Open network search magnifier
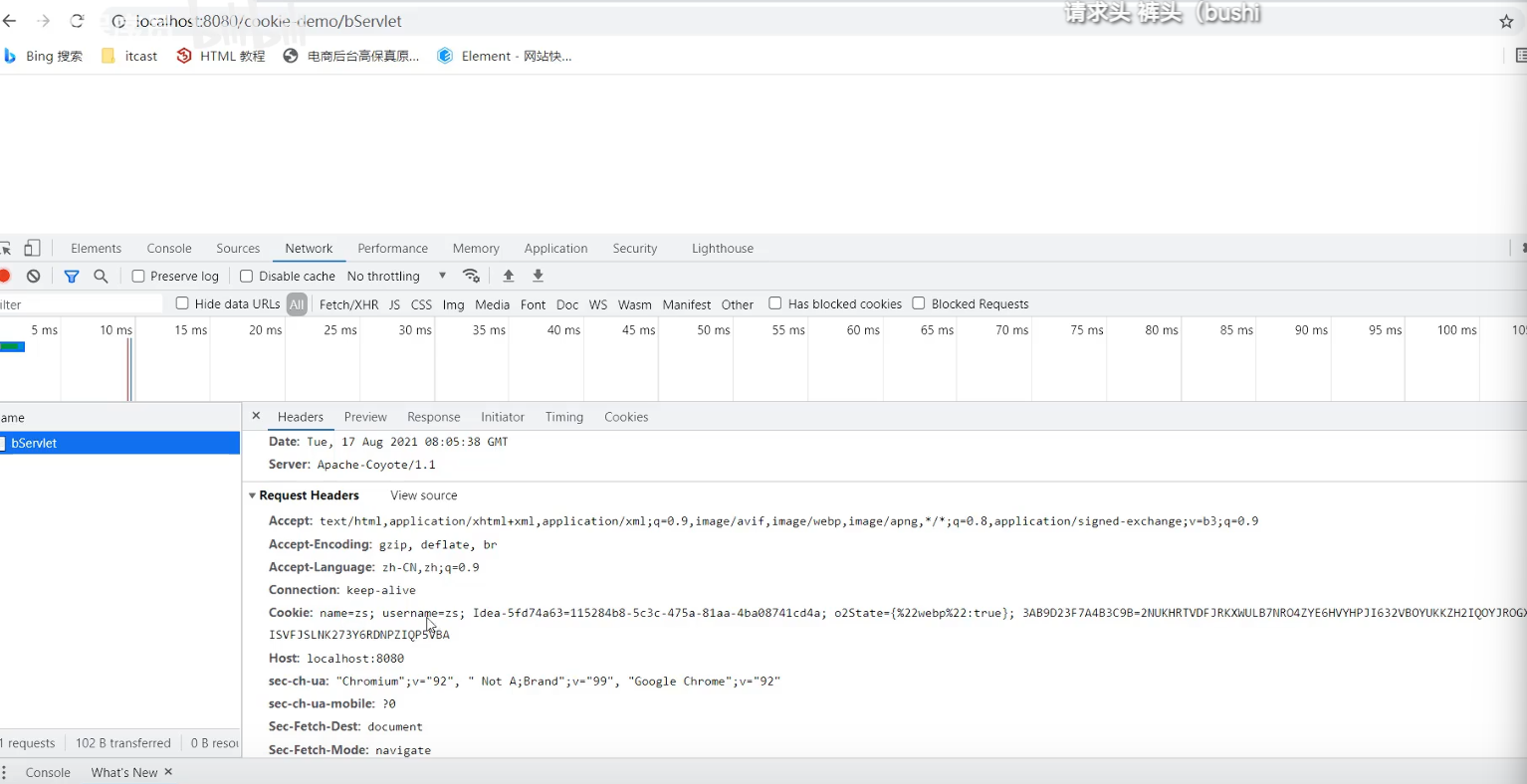Screen dimensions: 1527x784 101,276
